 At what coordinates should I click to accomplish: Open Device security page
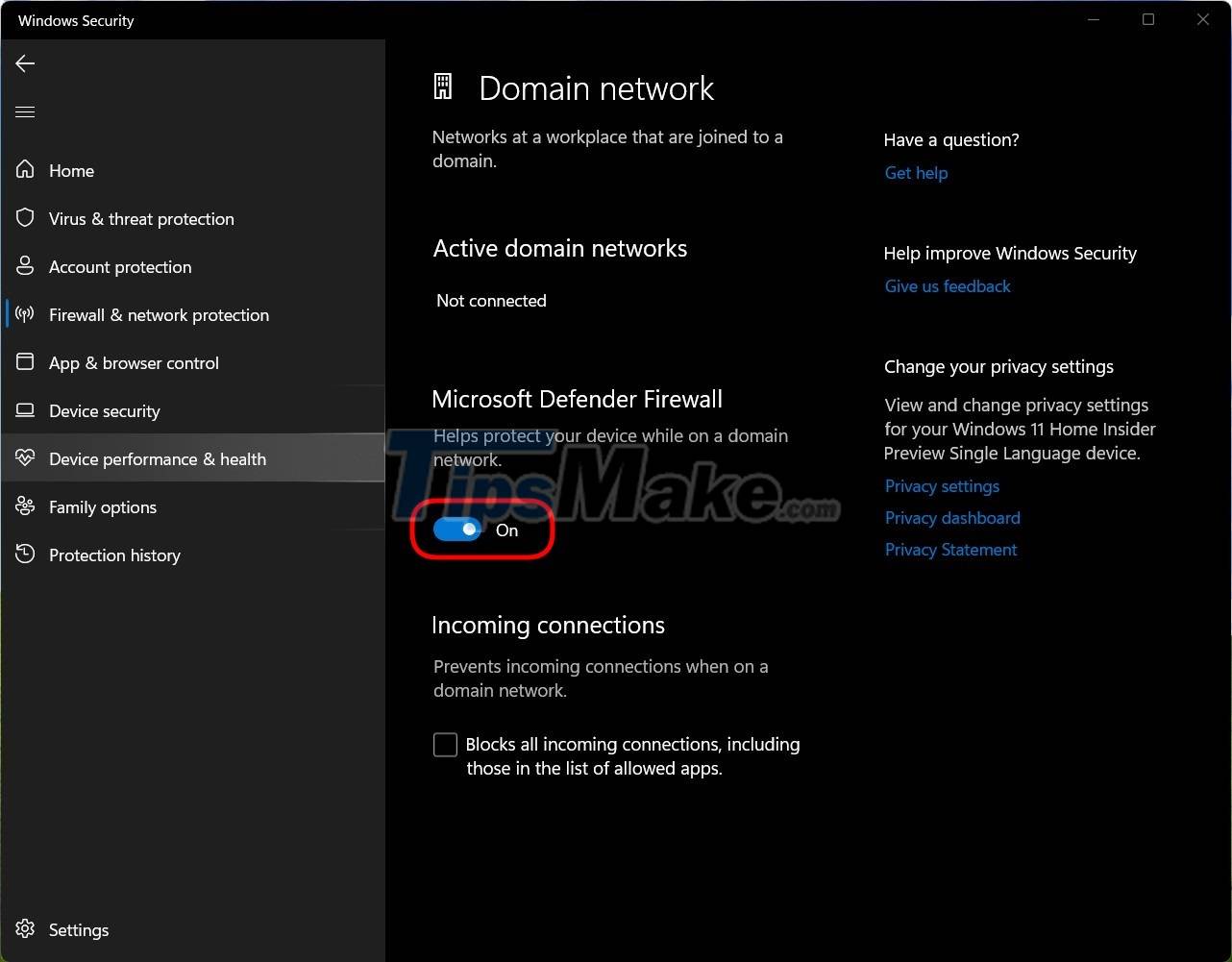pos(192,410)
